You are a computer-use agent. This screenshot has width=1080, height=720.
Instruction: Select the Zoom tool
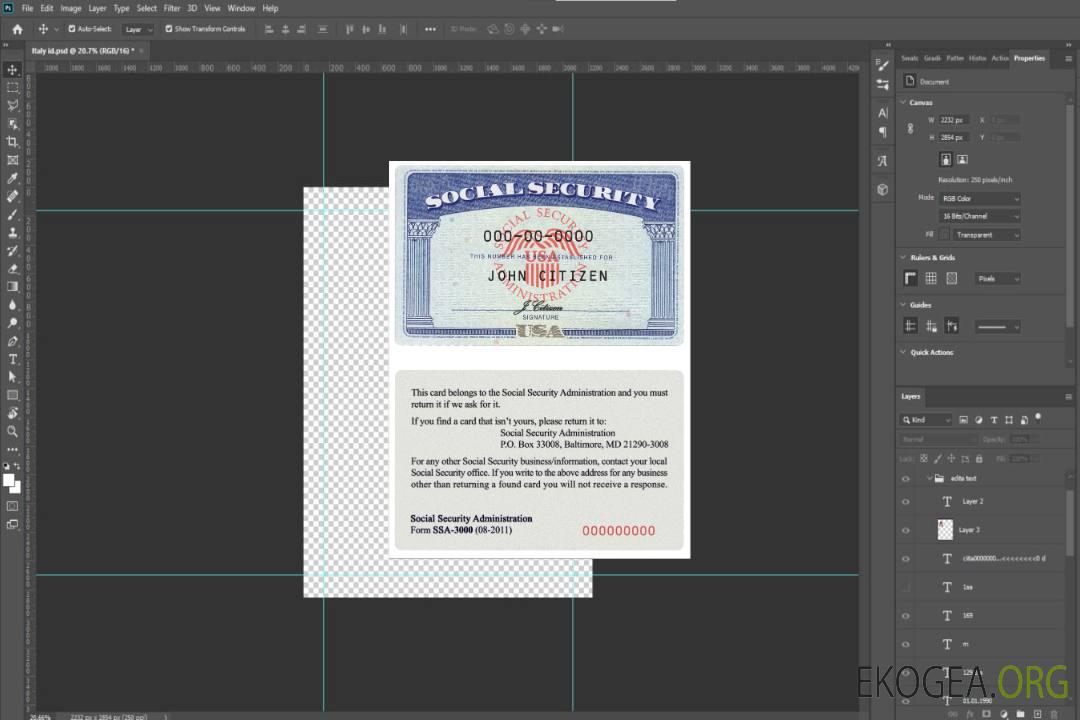(12, 431)
